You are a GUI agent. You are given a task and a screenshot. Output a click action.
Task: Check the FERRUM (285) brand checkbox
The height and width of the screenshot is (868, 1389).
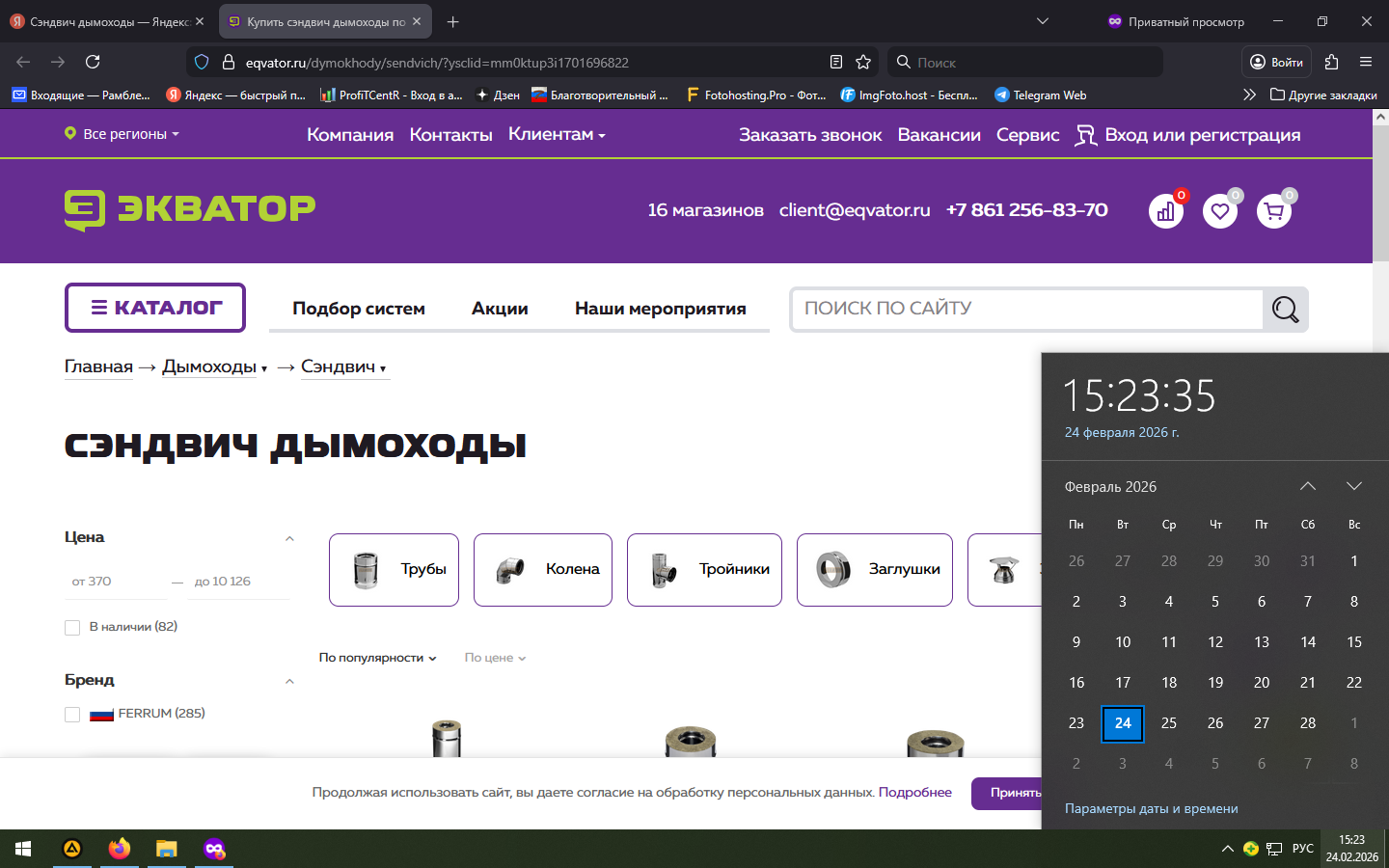click(x=72, y=715)
